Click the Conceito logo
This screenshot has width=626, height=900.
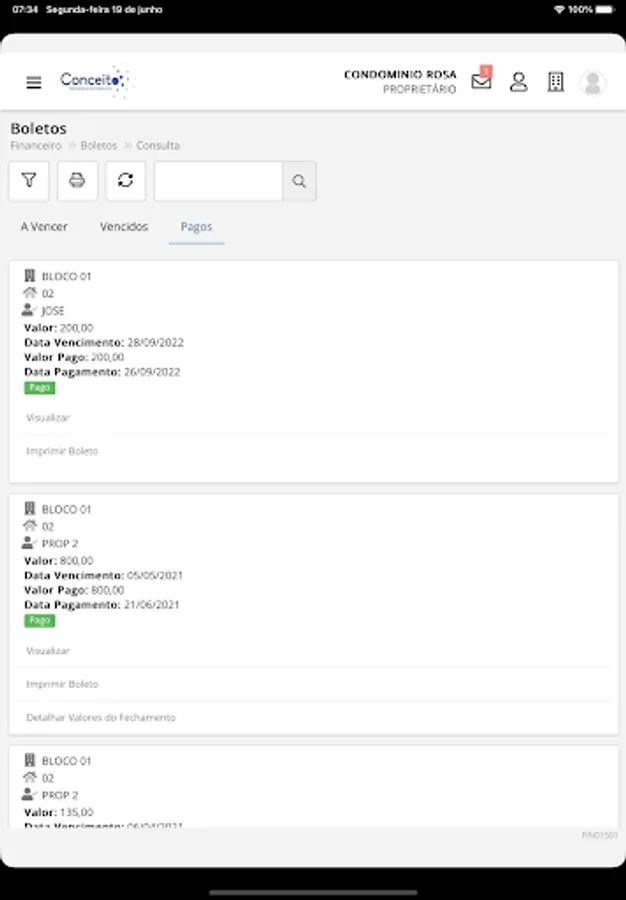coord(94,81)
